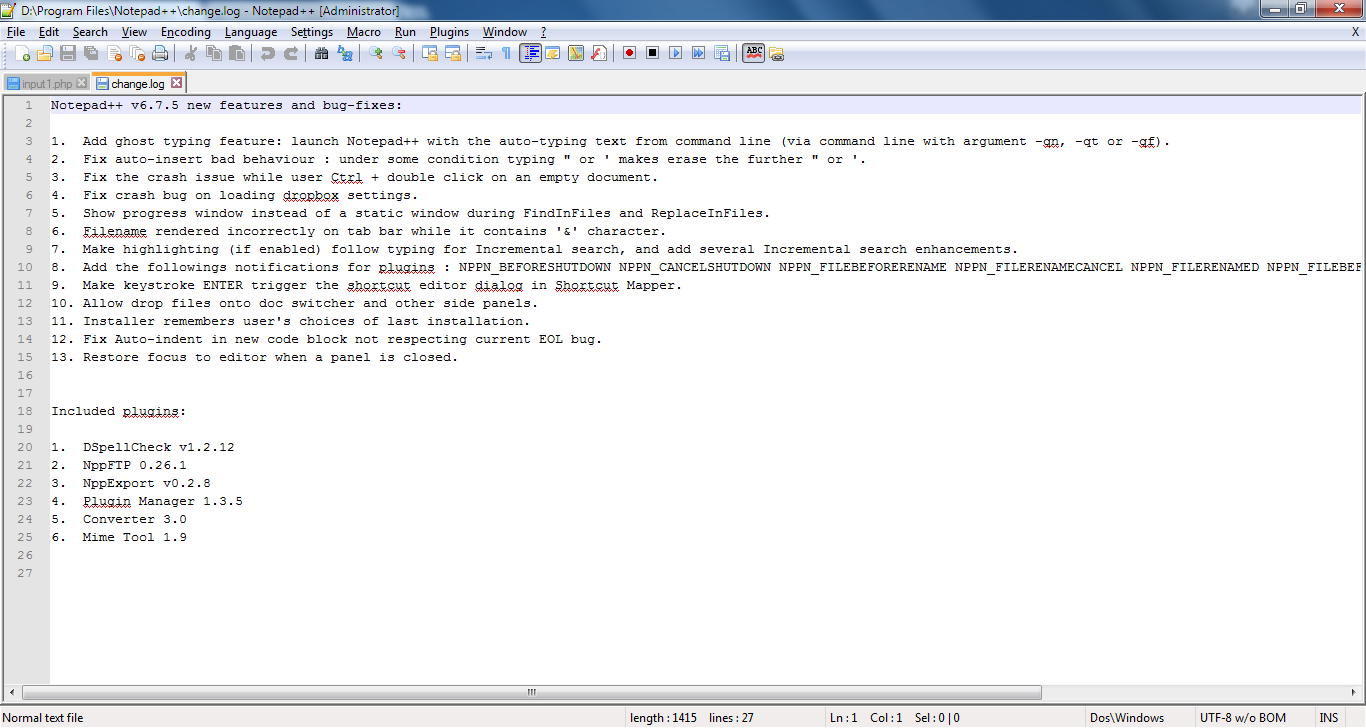
Task: Click the Redo toolbar icon
Action: pyautogui.click(x=291, y=53)
